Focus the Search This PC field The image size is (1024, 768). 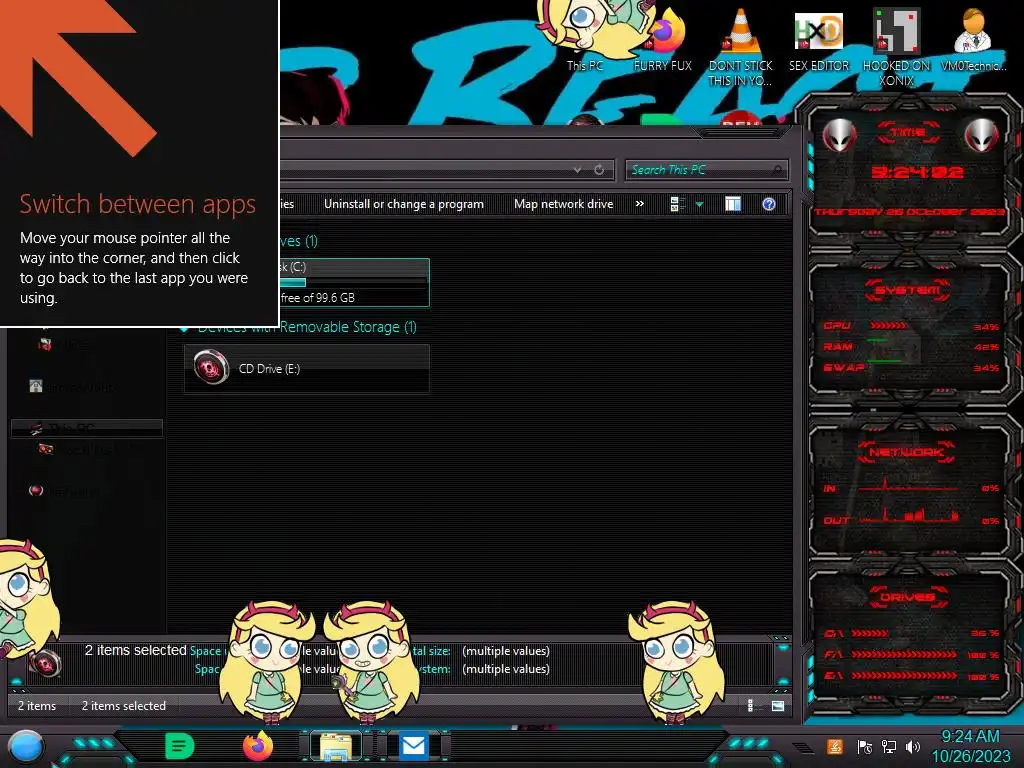tap(705, 170)
